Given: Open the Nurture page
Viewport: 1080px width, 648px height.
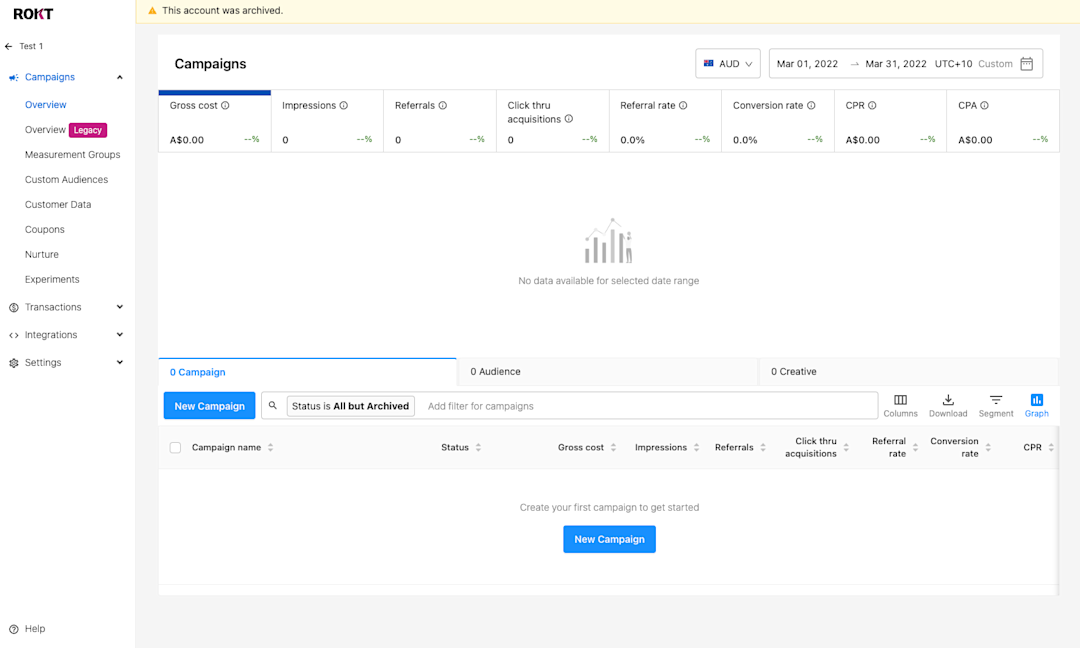Looking at the screenshot, I should pyautogui.click(x=41, y=254).
